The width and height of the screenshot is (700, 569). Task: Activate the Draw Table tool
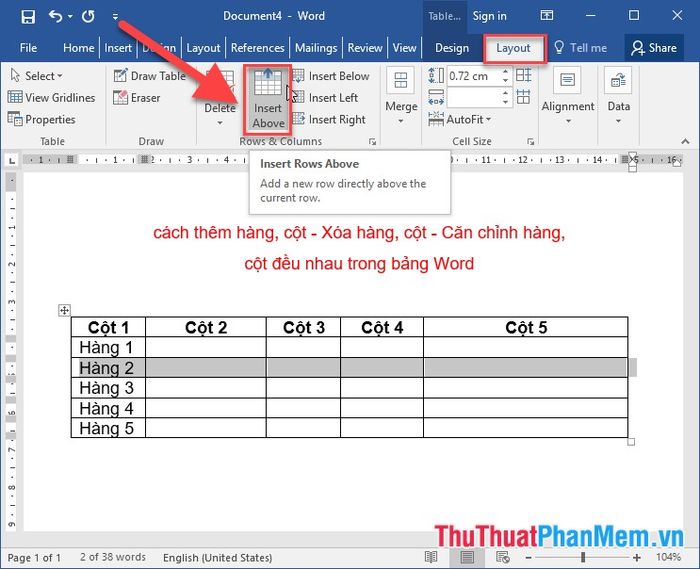point(149,76)
